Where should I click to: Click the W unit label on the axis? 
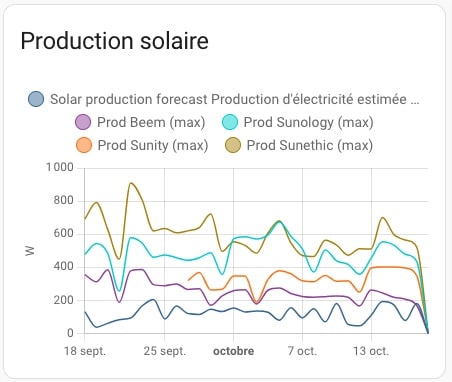tap(30, 251)
